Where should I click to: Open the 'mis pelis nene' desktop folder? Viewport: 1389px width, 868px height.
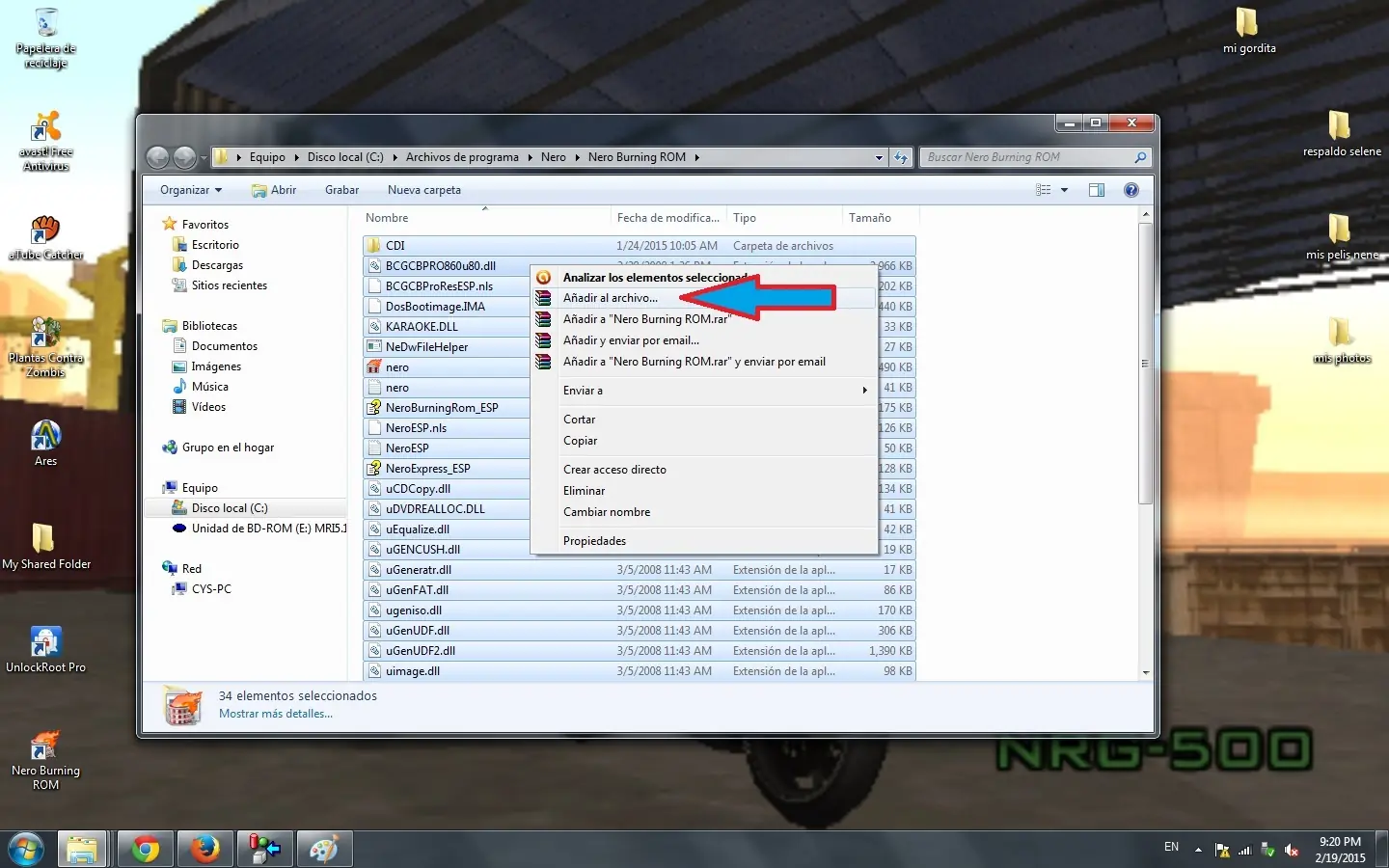(1342, 237)
